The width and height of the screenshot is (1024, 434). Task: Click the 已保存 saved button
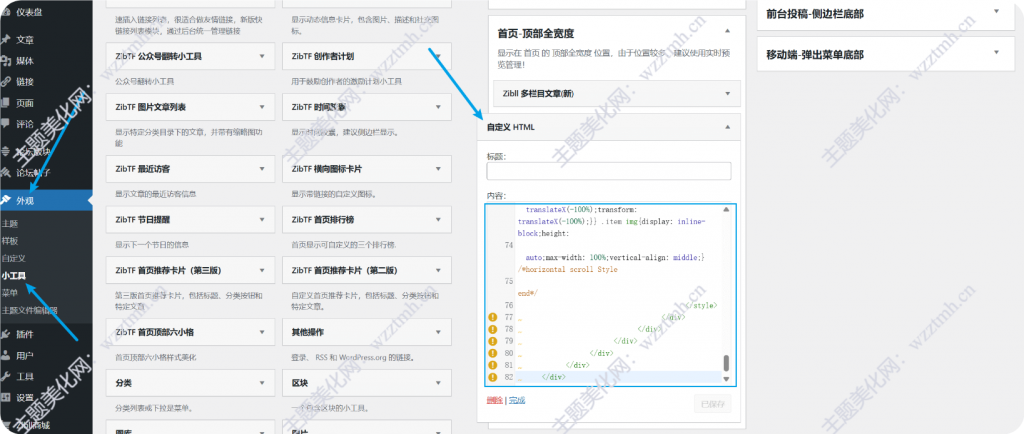[x=712, y=403]
